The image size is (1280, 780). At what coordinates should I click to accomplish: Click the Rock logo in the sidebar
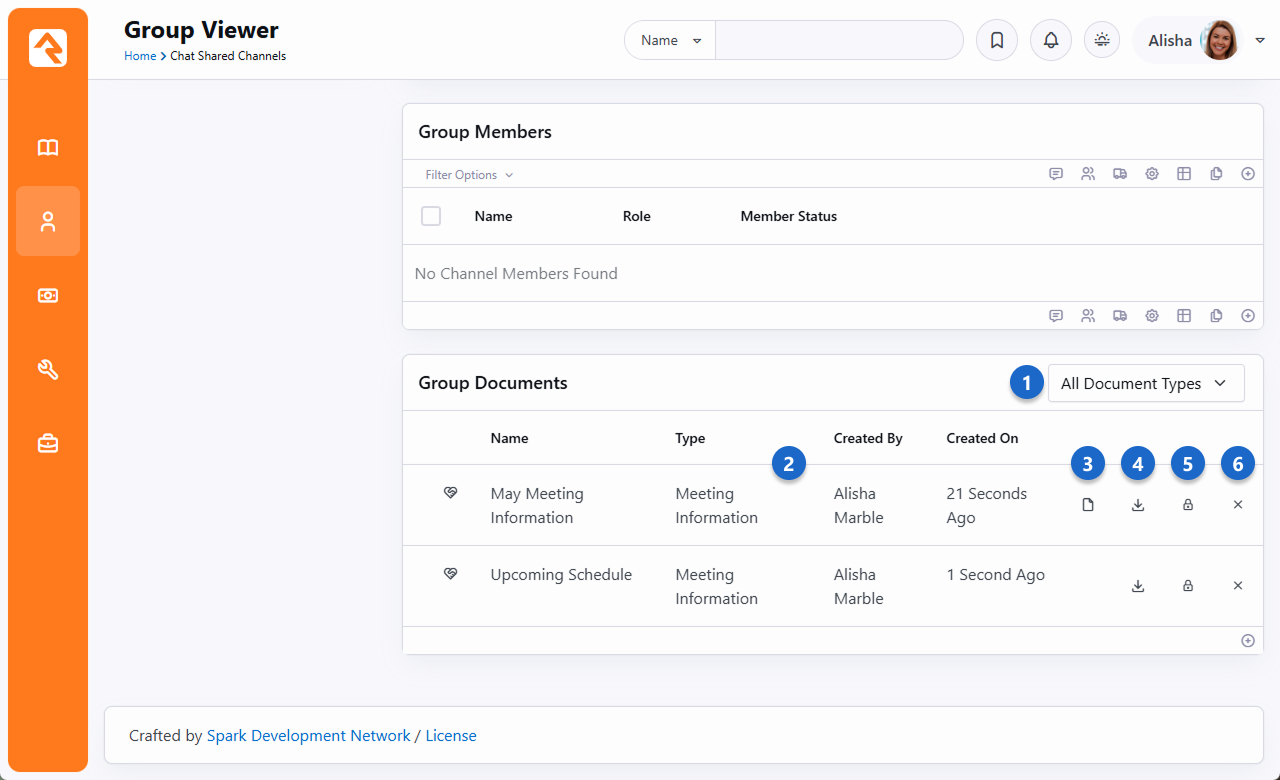coord(48,48)
